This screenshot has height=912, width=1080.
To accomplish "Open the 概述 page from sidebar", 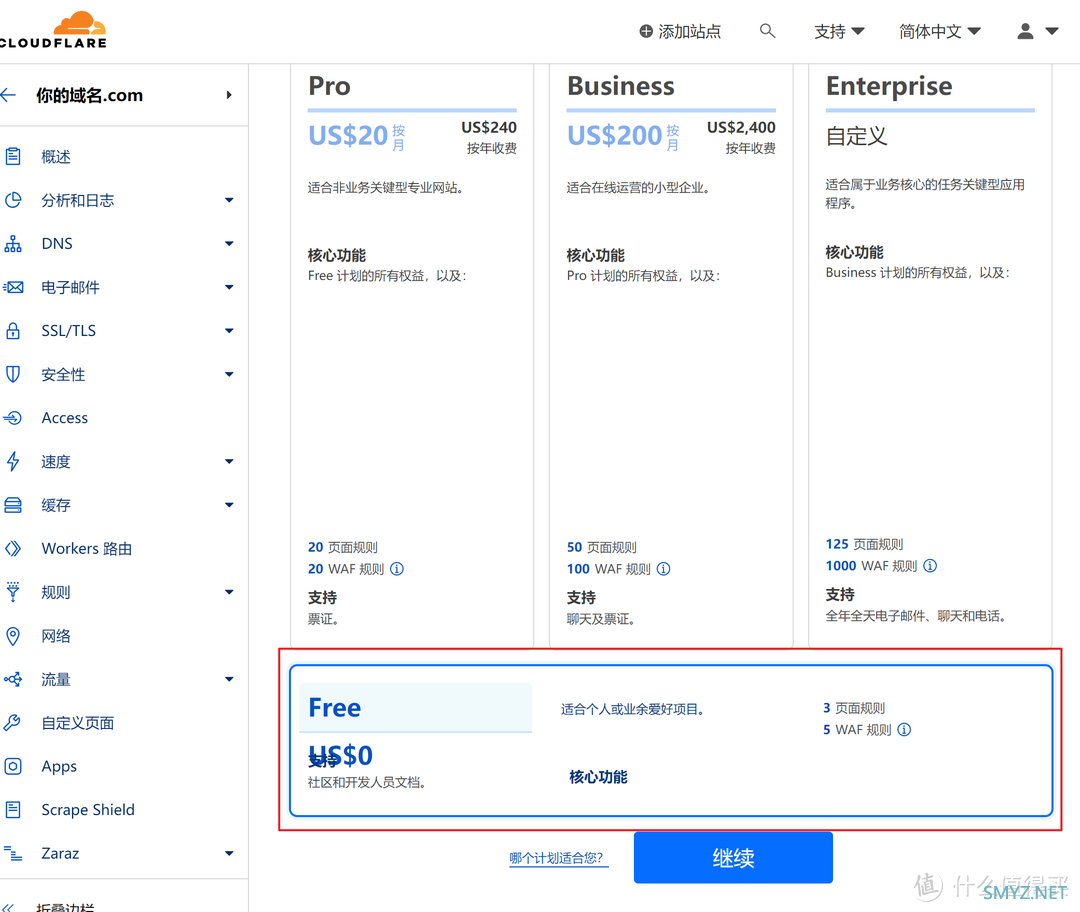I will click(56, 157).
